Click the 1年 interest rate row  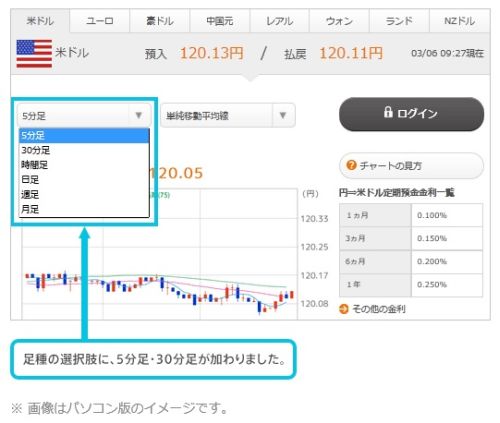click(411, 285)
